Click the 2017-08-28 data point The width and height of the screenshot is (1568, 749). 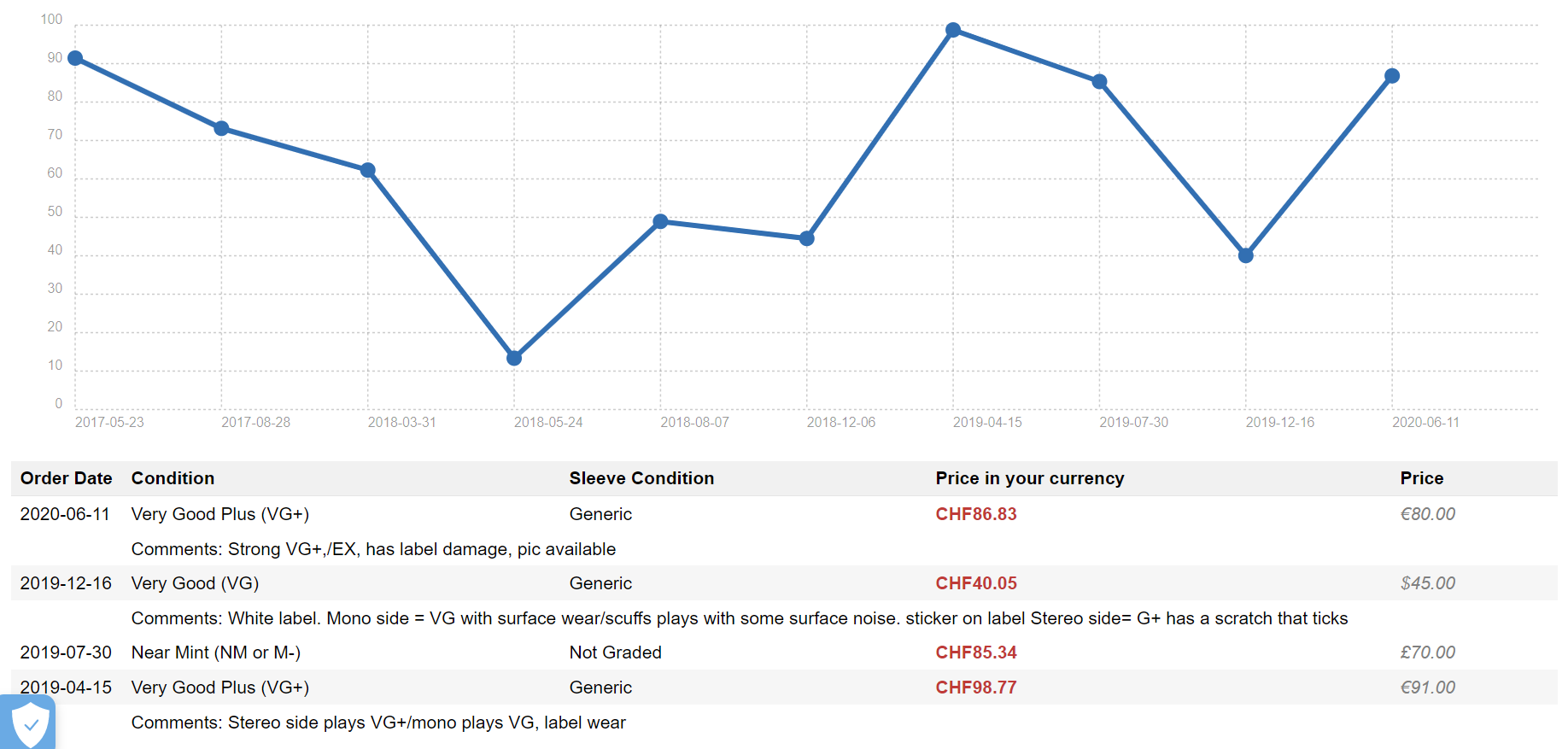click(x=221, y=128)
